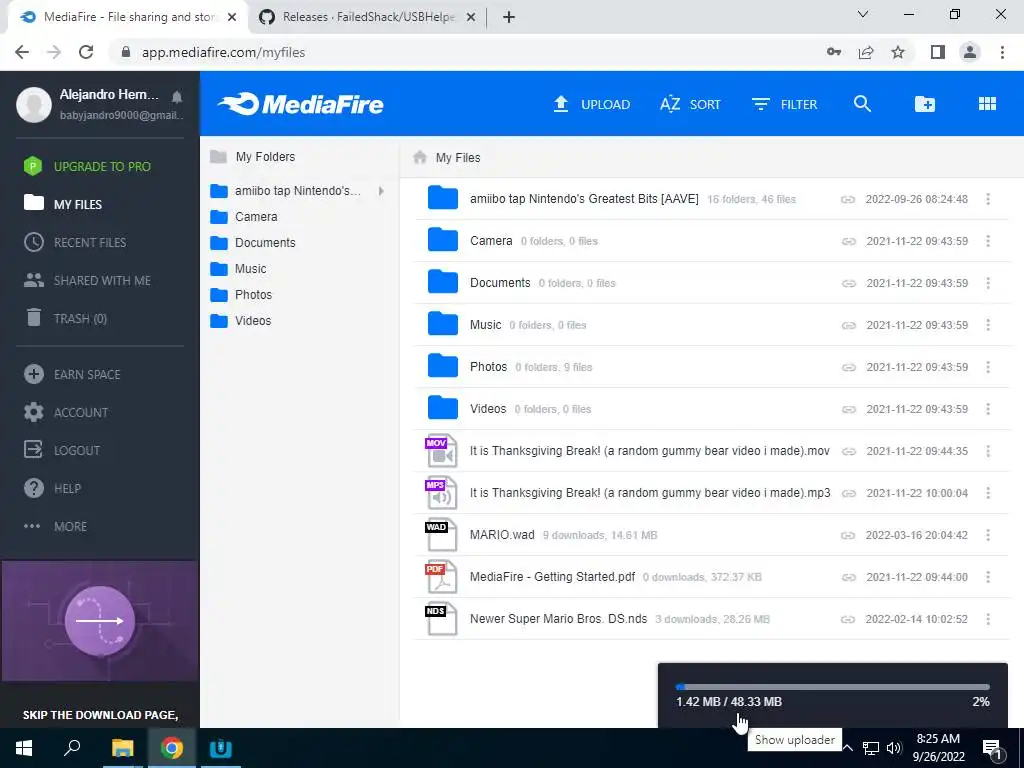Open a new Chrome tab with plus button

(509, 18)
